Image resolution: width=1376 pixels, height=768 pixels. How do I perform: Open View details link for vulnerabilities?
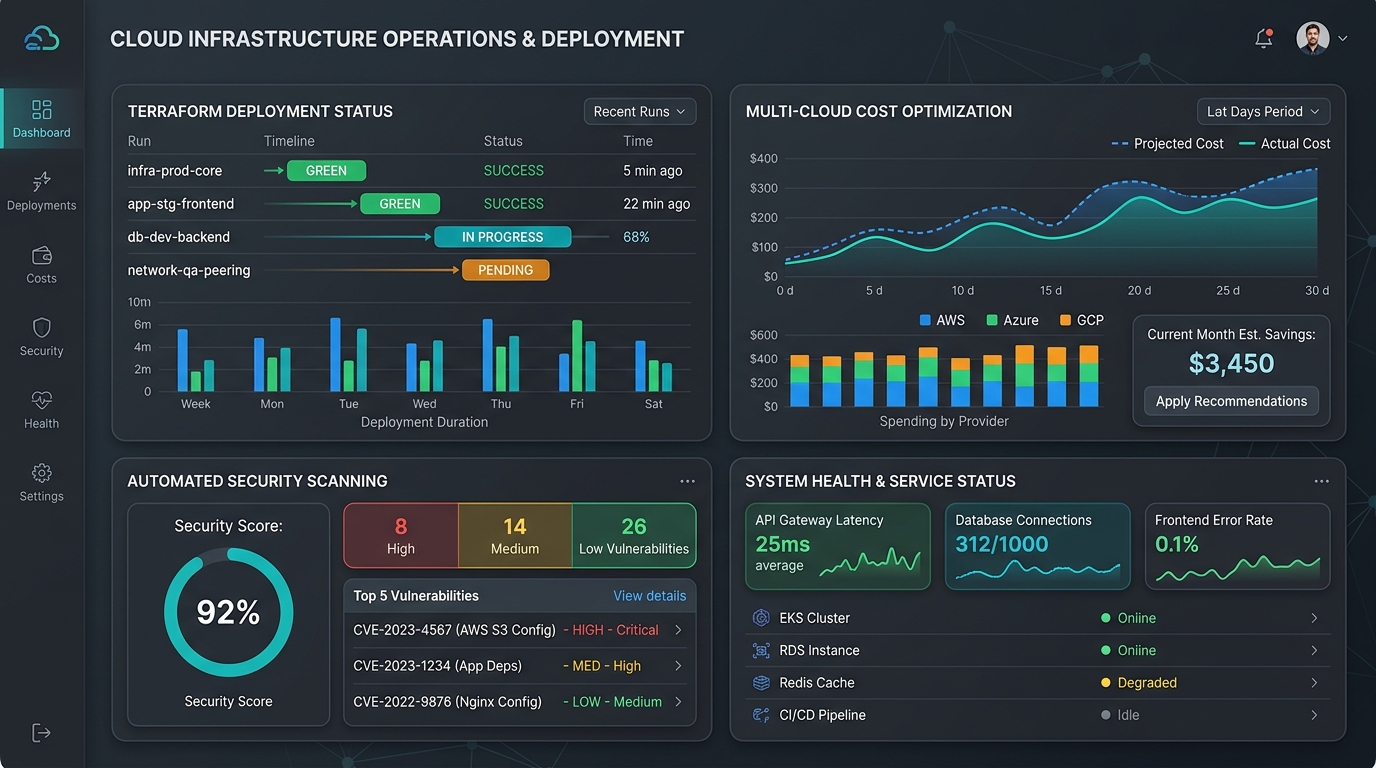(x=649, y=596)
